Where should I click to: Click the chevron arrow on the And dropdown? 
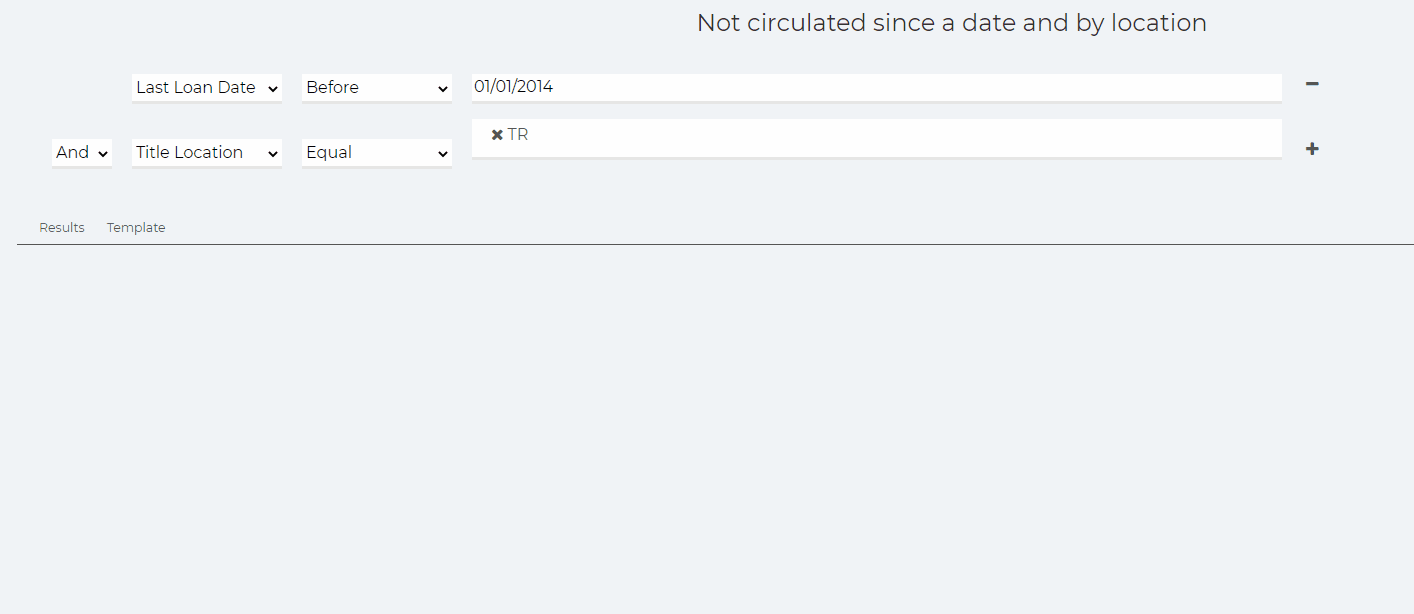[103, 153]
